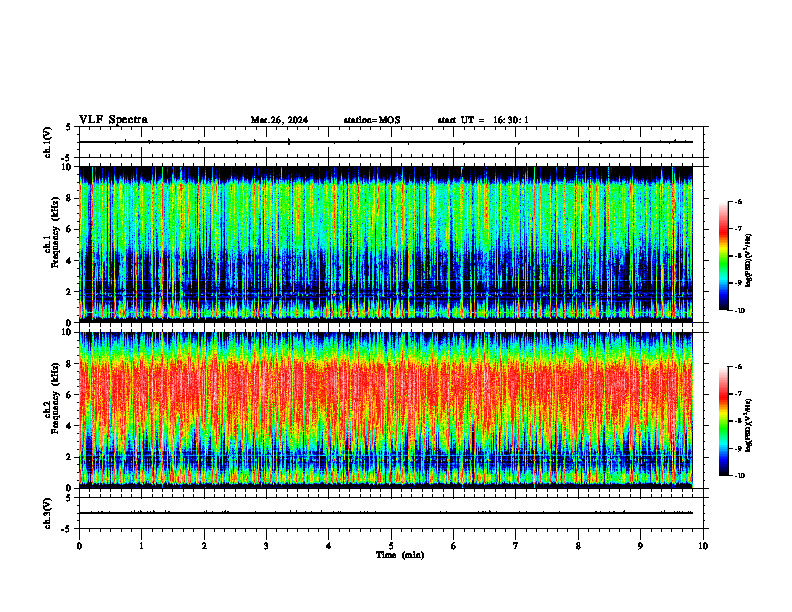Click the ch.1 spectrogram color scale bar
Screen dimensions: 792x612
724,256
